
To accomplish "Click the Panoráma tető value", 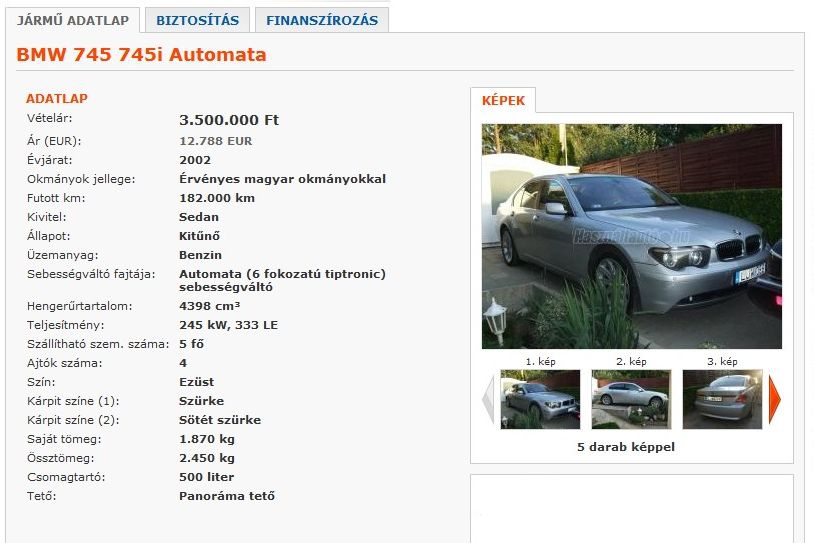I will click(227, 496).
